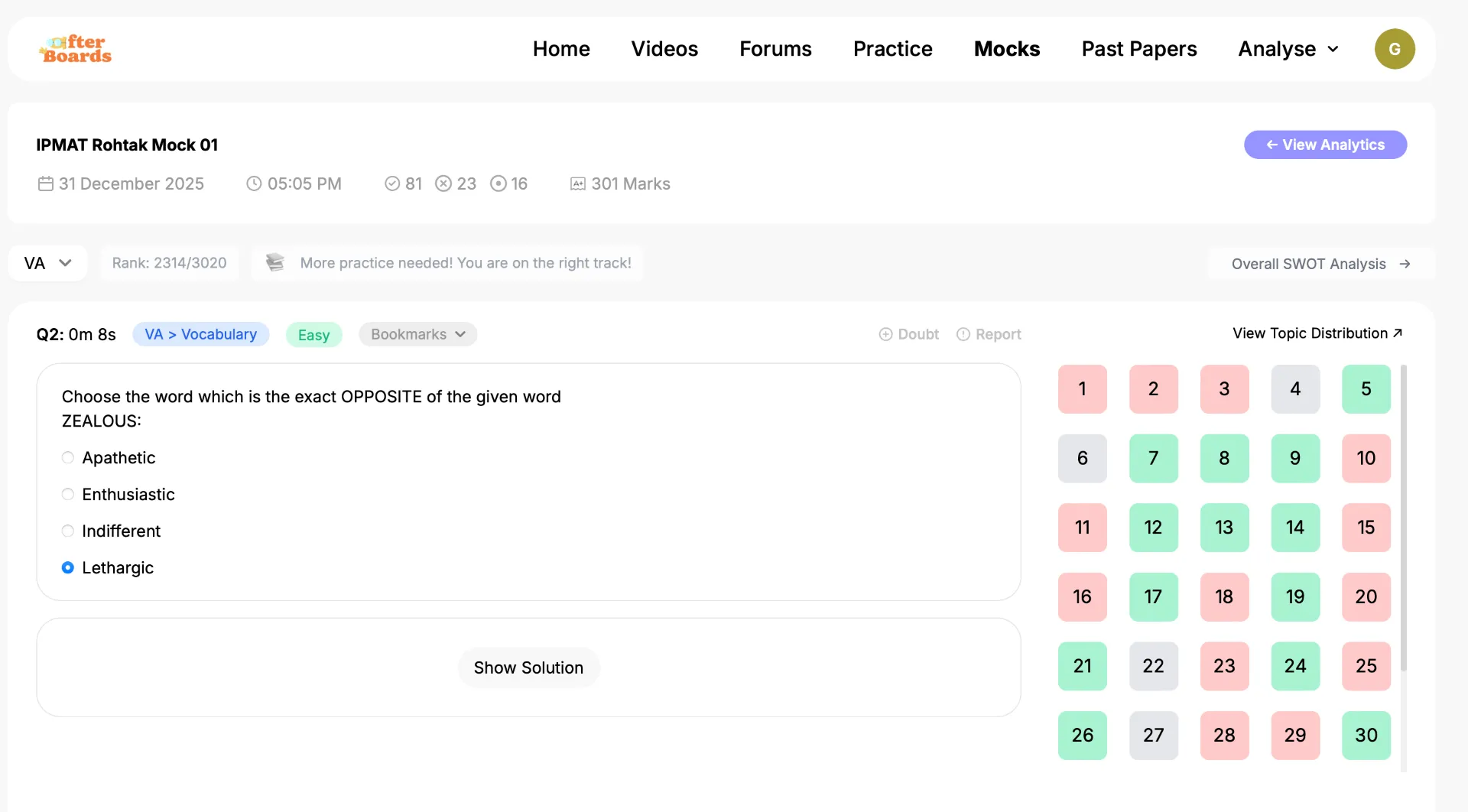Jump to question 13
Viewport: 1468px width, 812px height.
coord(1224,528)
